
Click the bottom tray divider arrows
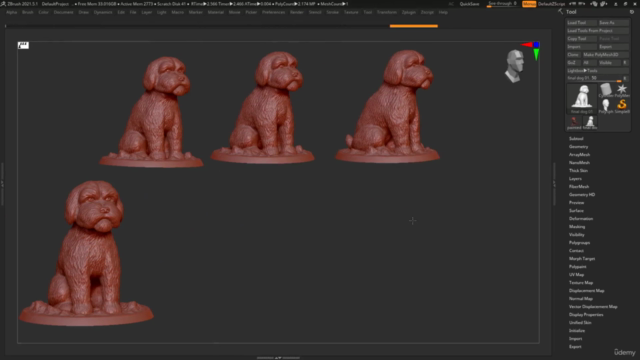click(x=278, y=358)
